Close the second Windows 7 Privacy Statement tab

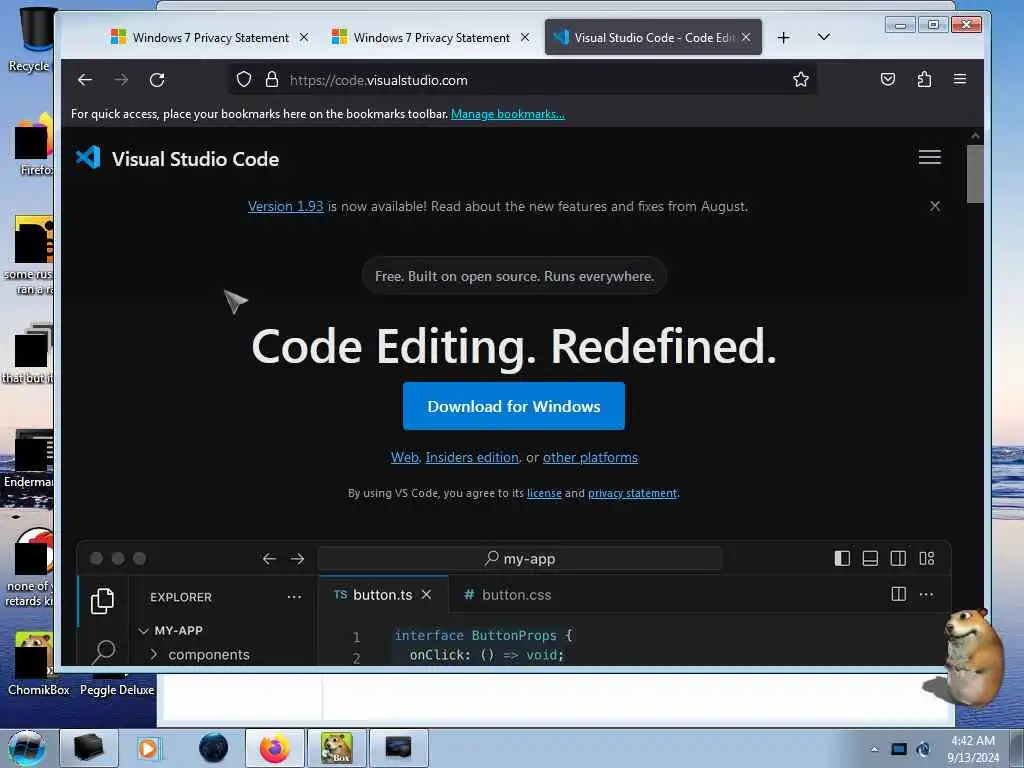pyautogui.click(x=525, y=38)
